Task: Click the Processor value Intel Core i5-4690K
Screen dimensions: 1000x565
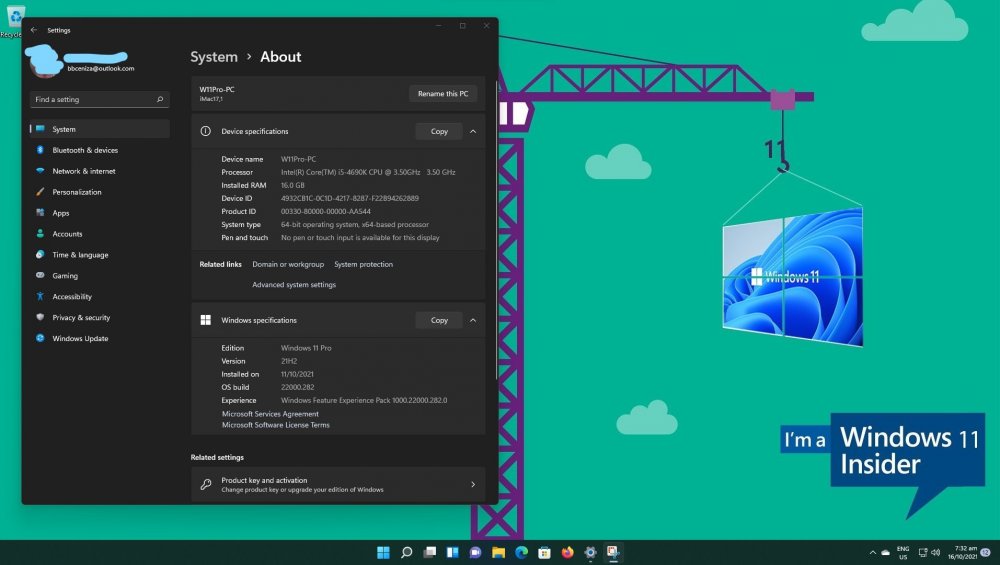Action: pyautogui.click(x=368, y=172)
